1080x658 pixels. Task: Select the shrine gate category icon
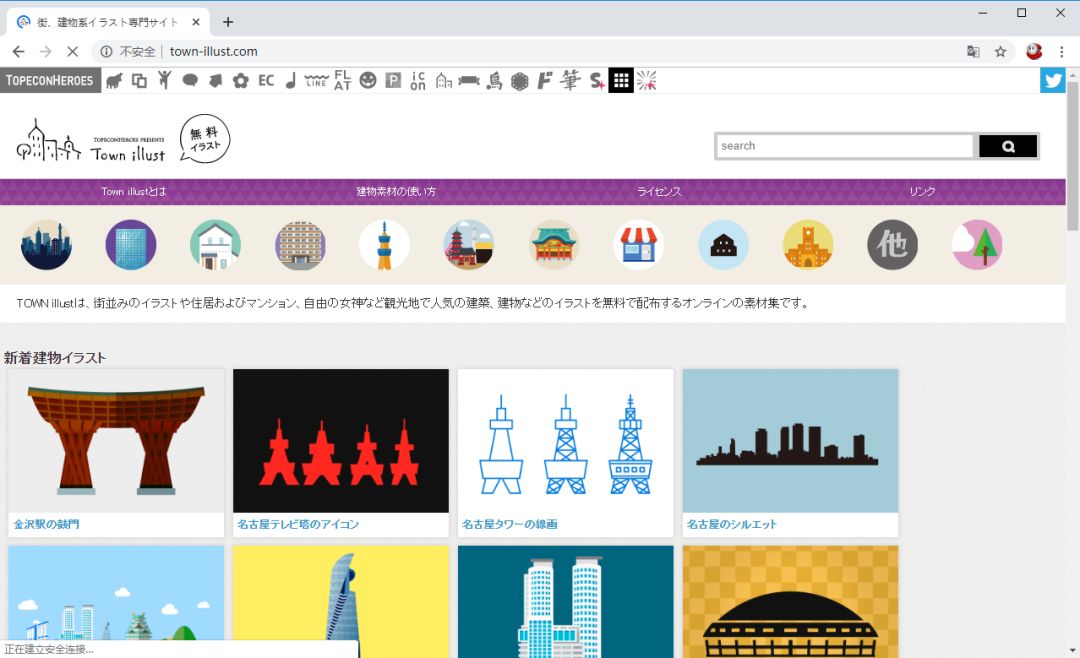(554, 245)
